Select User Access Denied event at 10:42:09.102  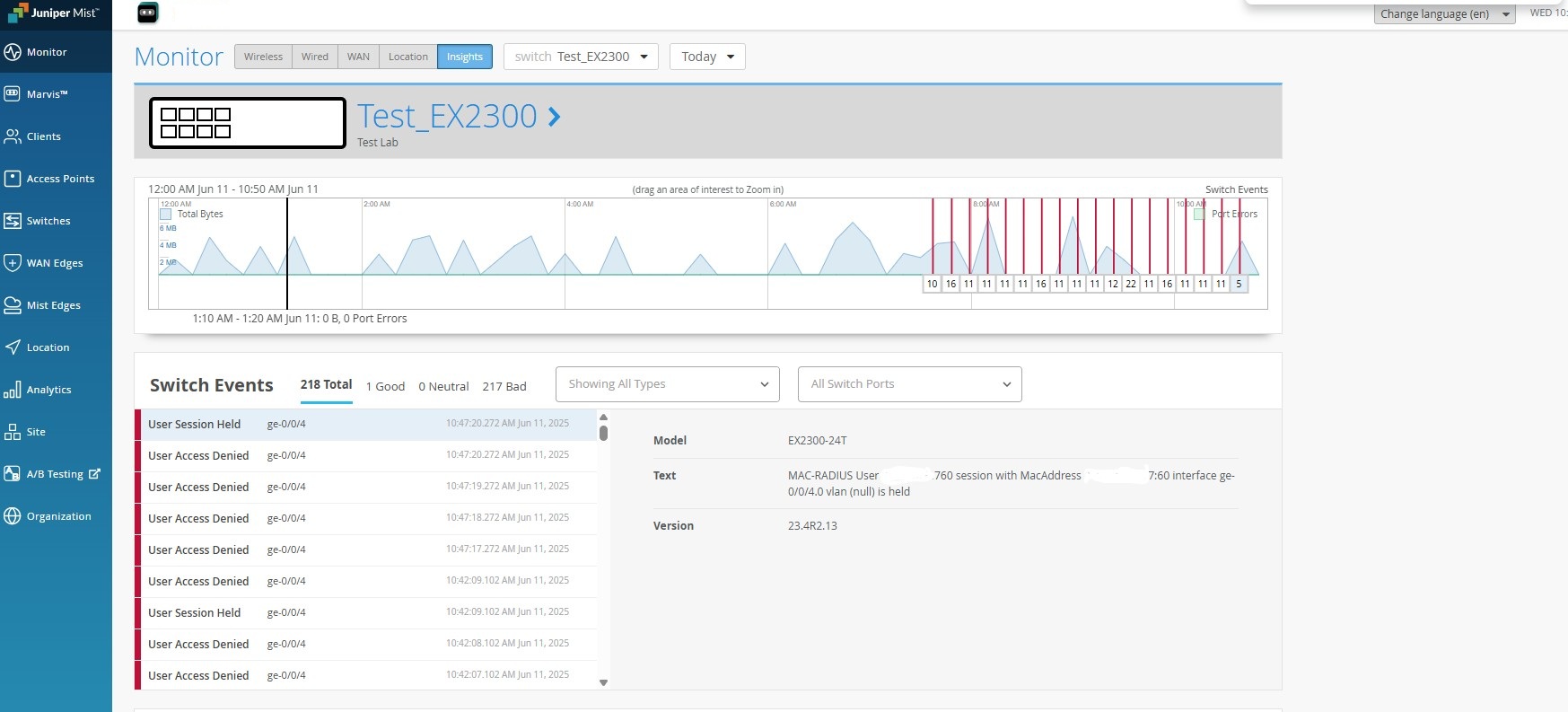(x=366, y=582)
